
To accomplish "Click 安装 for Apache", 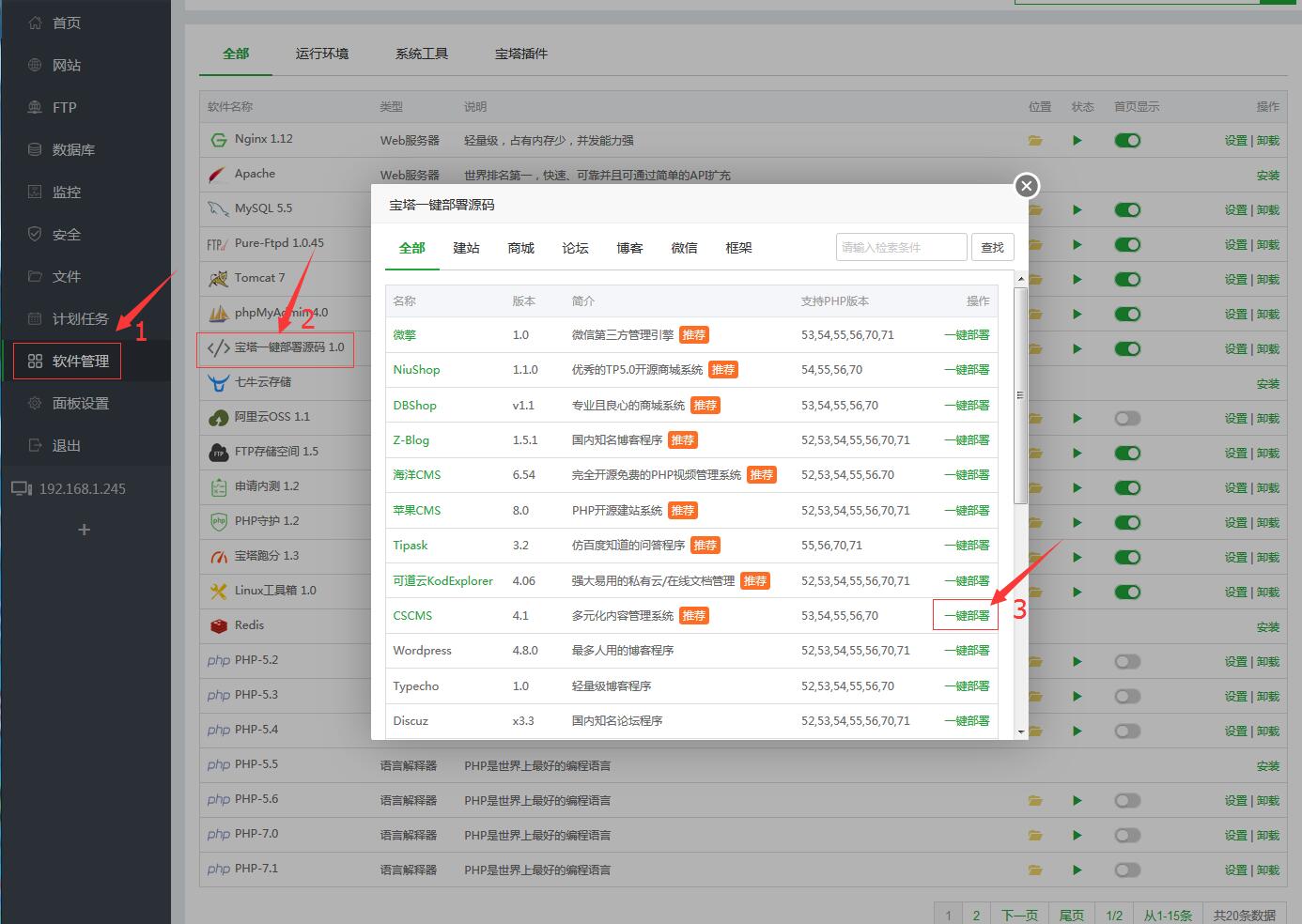I will point(1268,176).
